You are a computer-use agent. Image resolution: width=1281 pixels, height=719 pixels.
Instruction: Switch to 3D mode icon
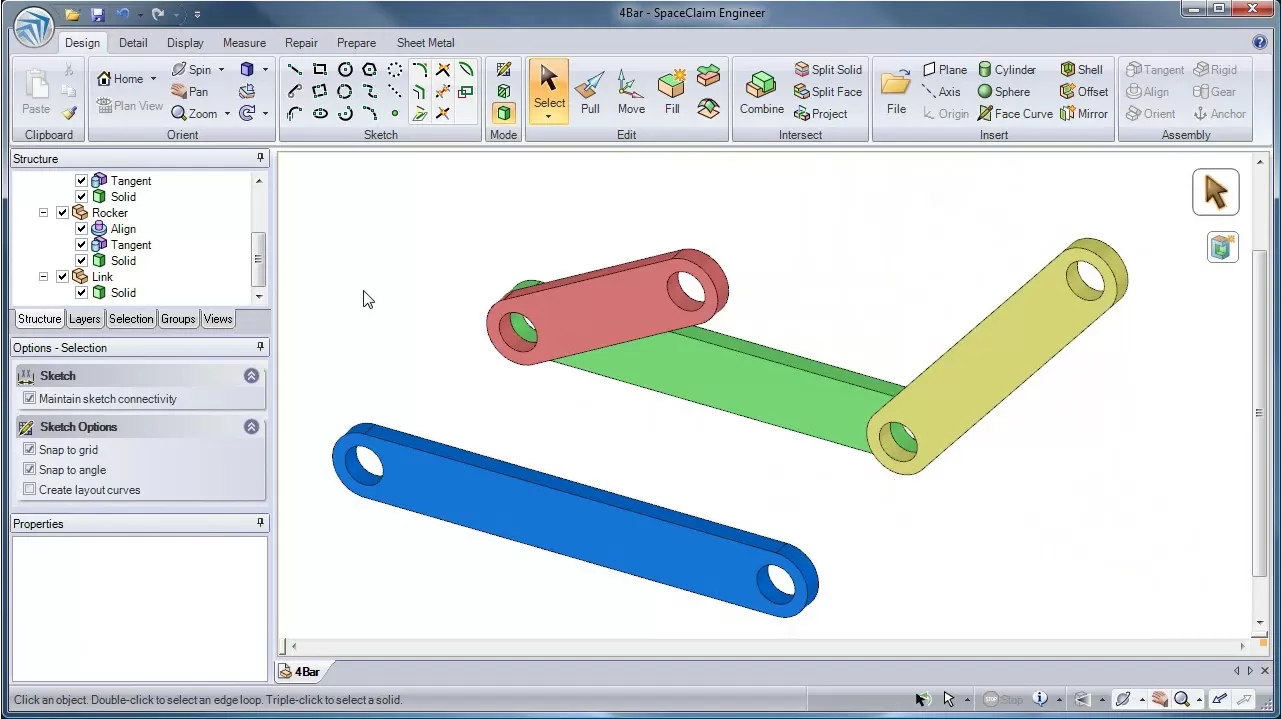click(x=504, y=114)
